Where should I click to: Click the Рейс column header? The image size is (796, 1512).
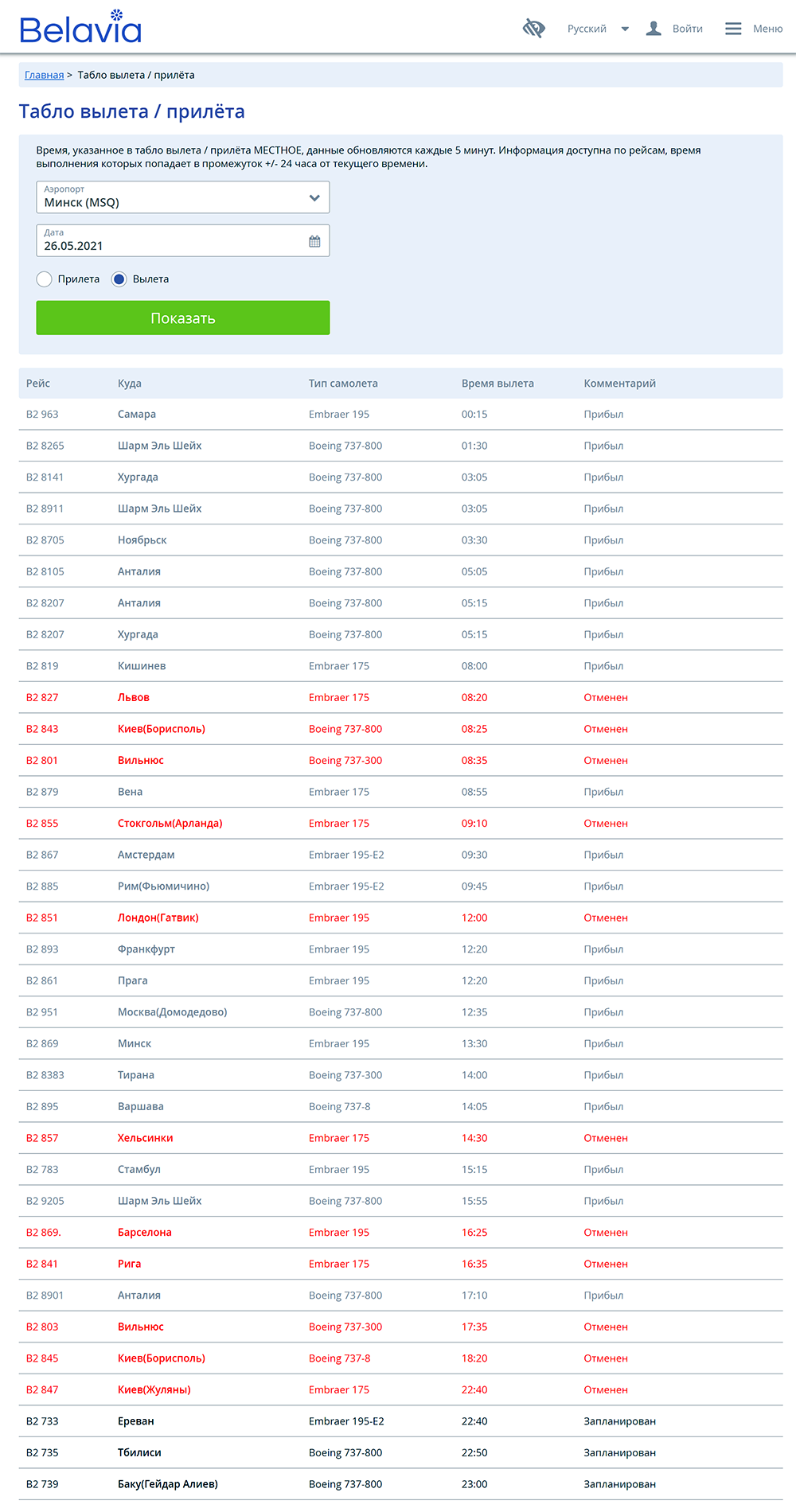(x=38, y=384)
